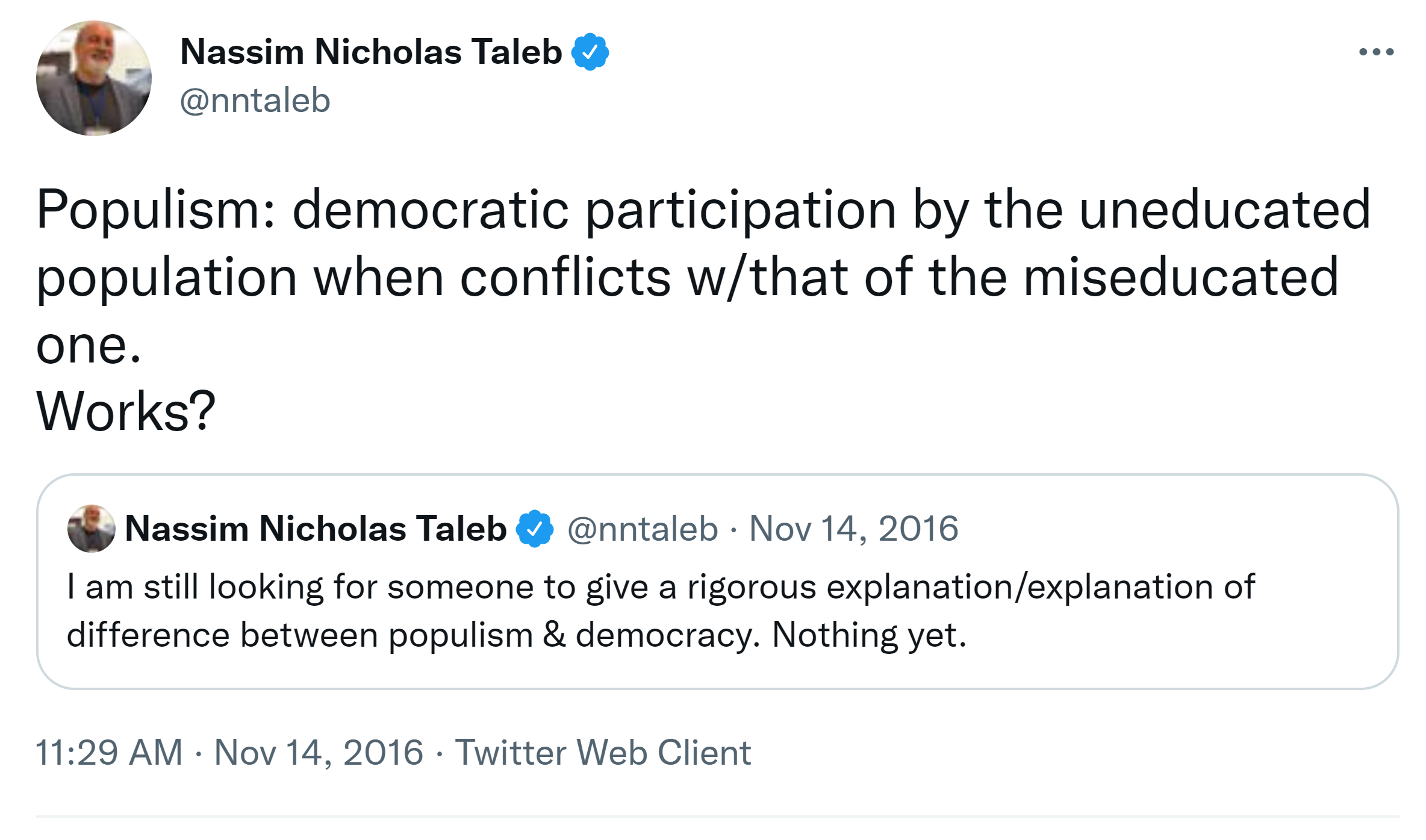Open the three-dot more options menu
1426x840 pixels.
1376,52
